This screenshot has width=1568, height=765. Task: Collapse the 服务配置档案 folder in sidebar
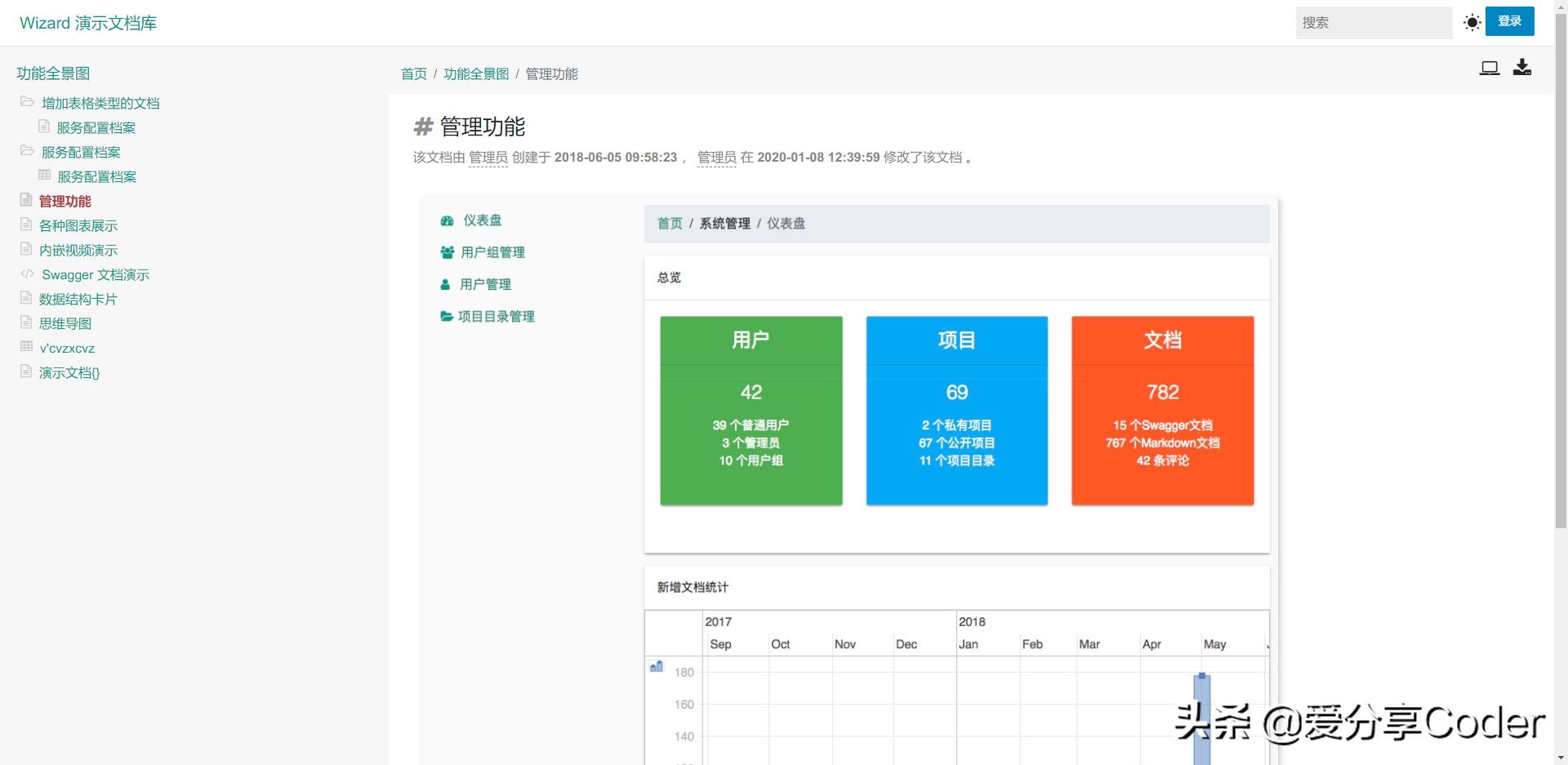[27, 152]
